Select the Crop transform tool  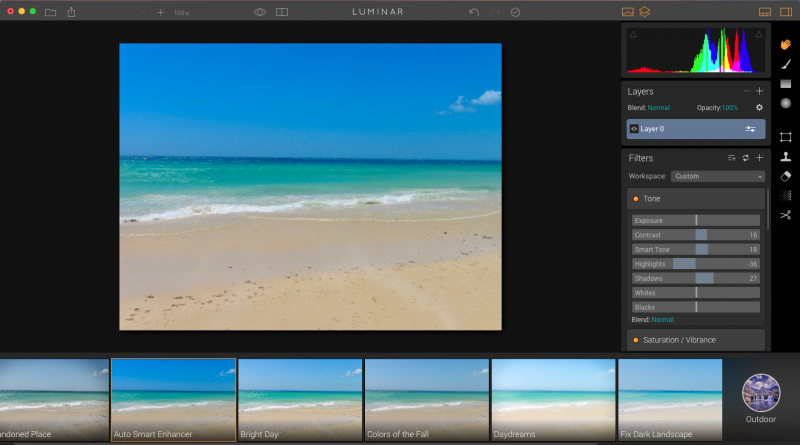786,137
